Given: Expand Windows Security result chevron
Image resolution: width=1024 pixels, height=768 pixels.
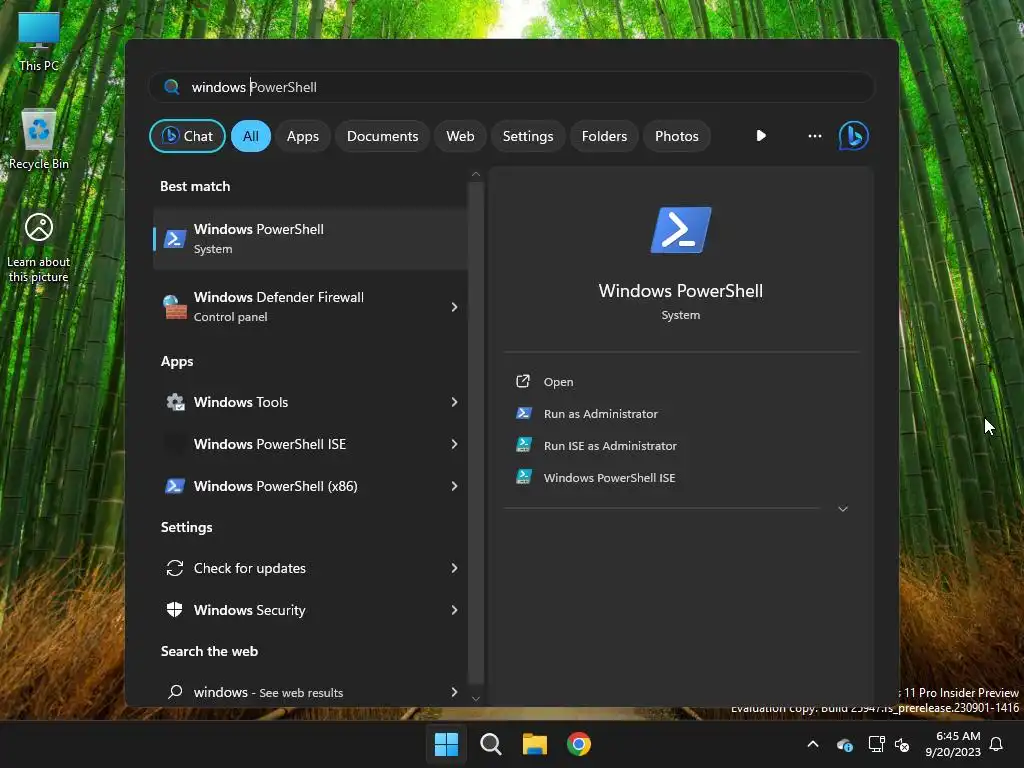Looking at the screenshot, I should 455,610.
